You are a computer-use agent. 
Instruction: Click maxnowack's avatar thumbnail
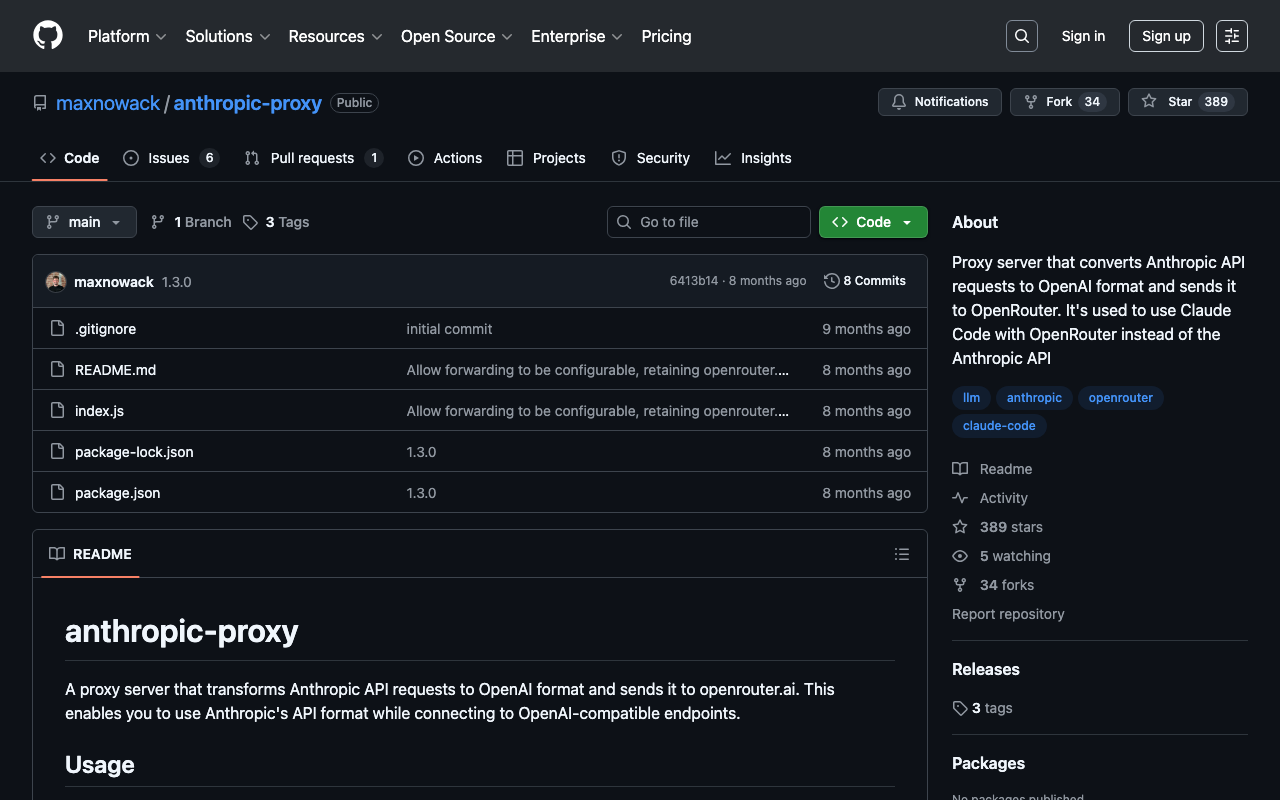point(56,282)
